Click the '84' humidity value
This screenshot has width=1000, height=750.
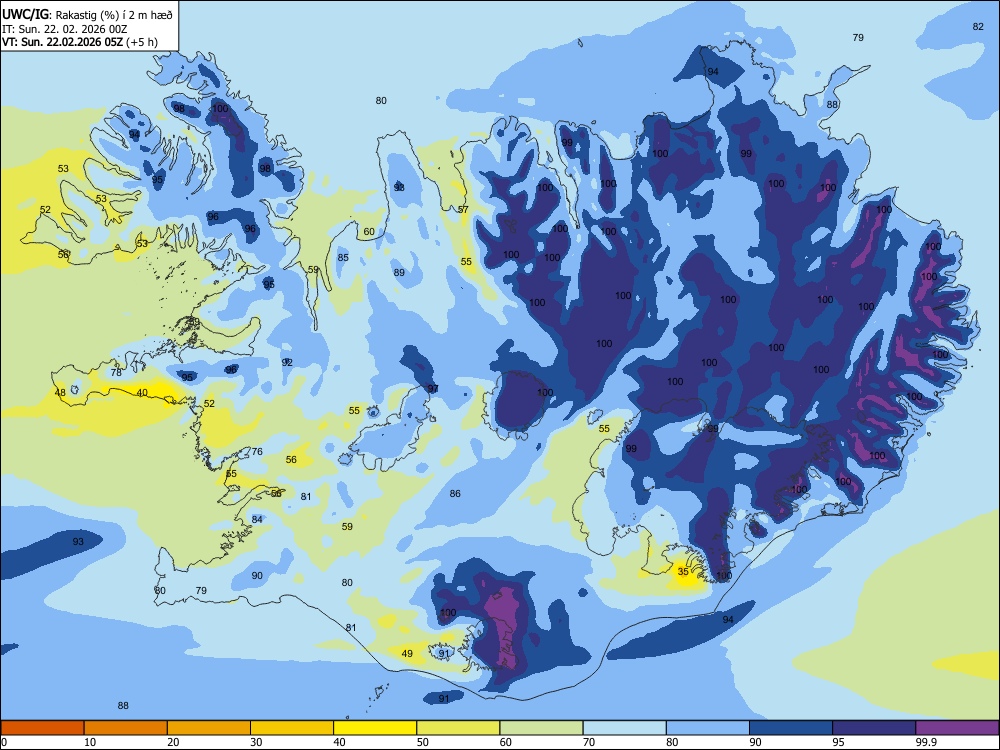257,519
